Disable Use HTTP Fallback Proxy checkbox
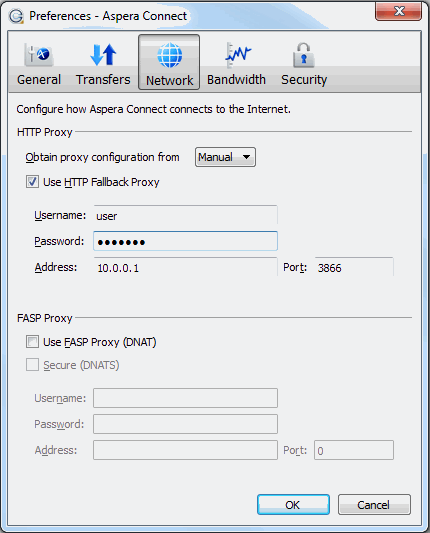 pos(32,182)
